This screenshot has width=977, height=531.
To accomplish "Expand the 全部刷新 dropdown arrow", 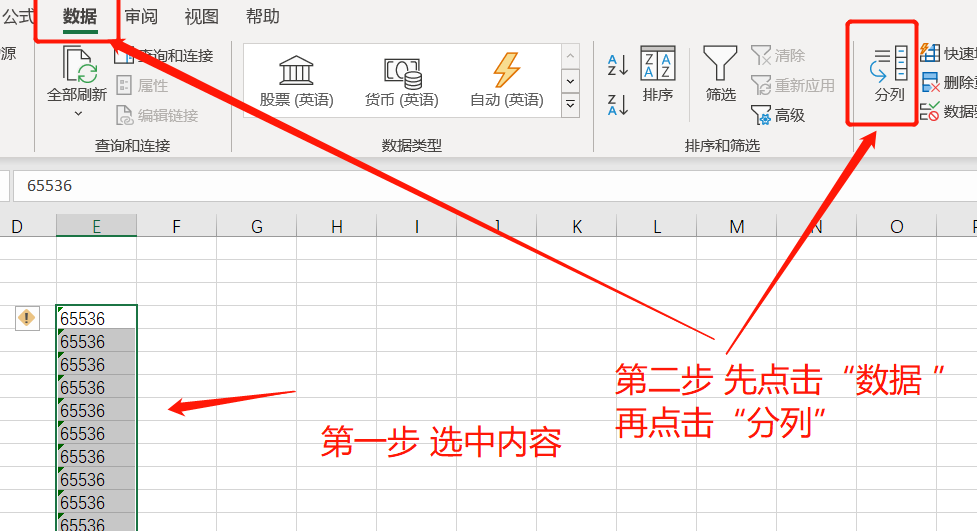I will tap(79, 113).
